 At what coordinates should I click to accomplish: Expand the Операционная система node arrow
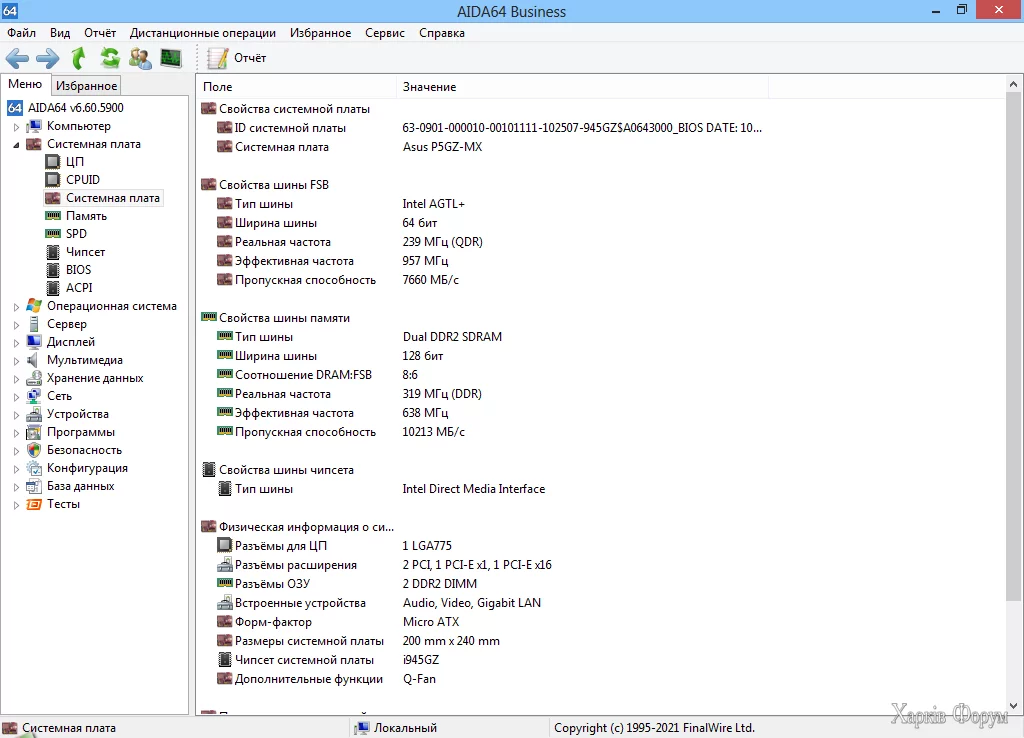pos(16,306)
